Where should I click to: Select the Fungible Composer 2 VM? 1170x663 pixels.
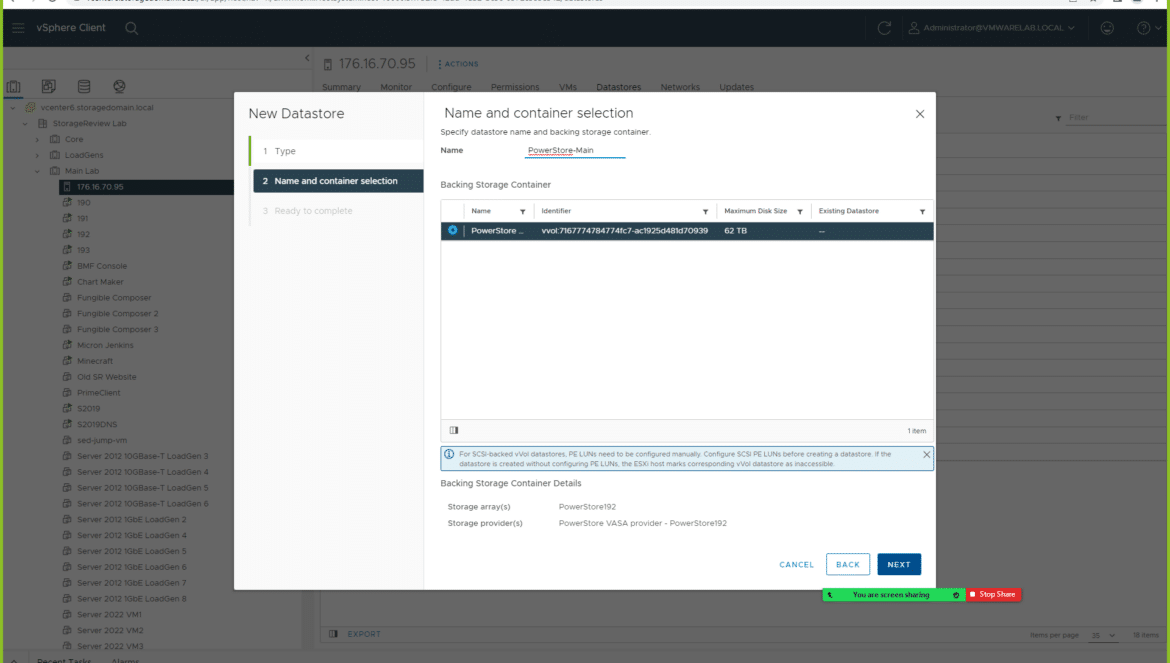(117, 314)
